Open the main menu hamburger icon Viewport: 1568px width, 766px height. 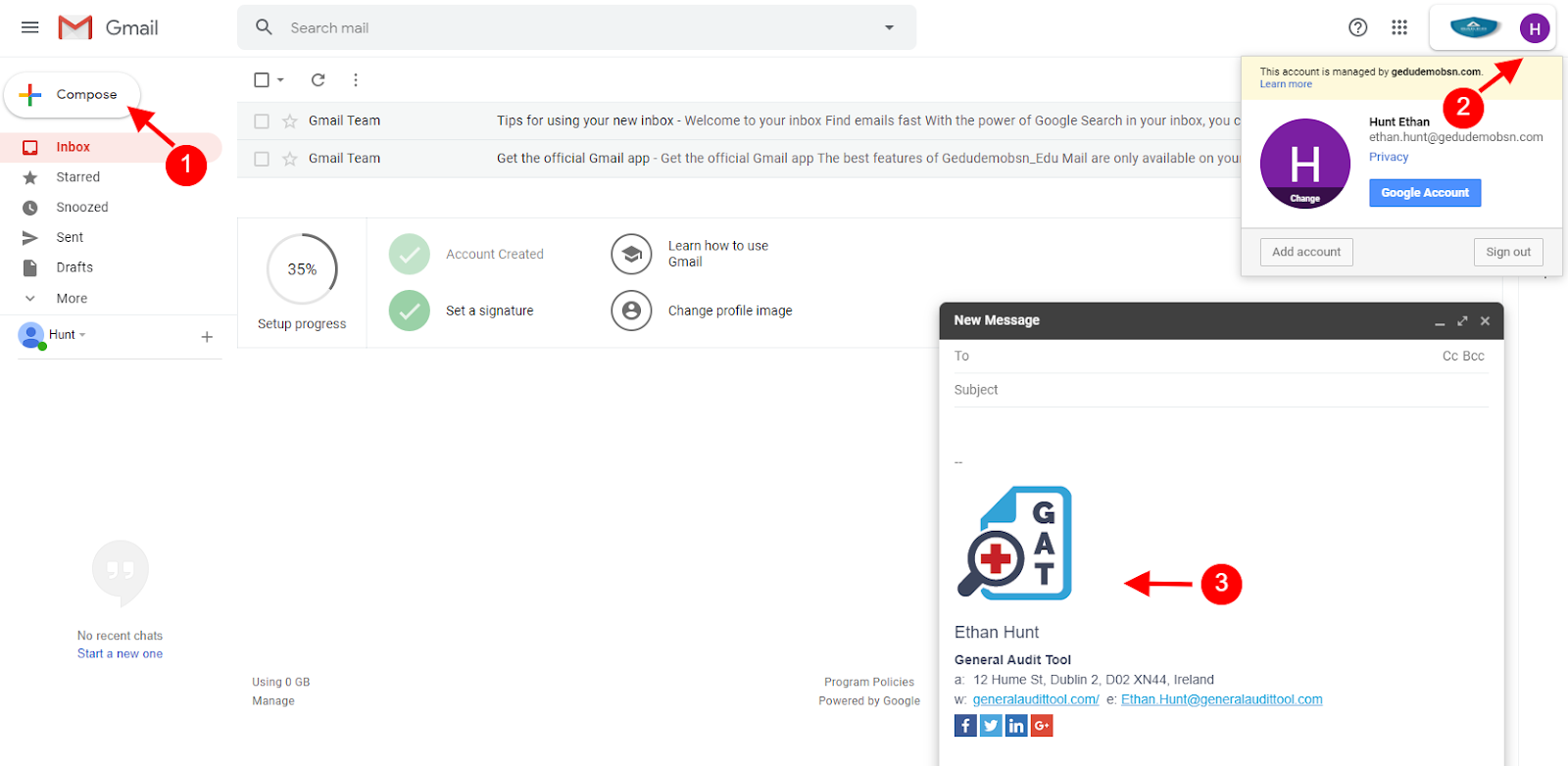click(30, 27)
